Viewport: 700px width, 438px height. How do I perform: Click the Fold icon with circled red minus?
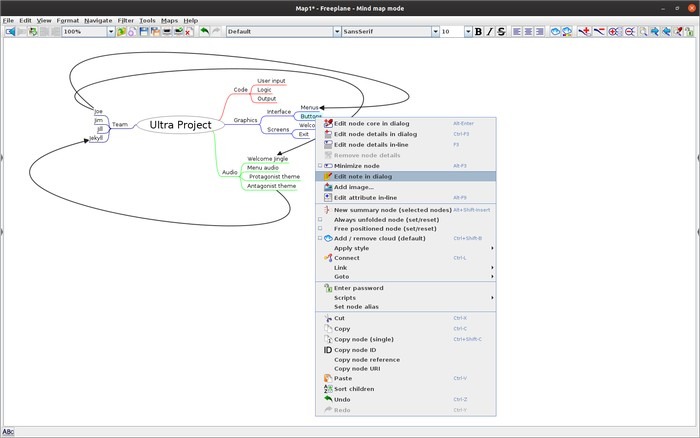[x=630, y=31]
